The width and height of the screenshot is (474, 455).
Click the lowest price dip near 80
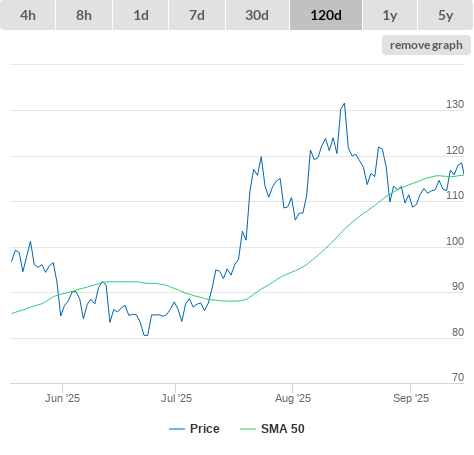(146, 335)
